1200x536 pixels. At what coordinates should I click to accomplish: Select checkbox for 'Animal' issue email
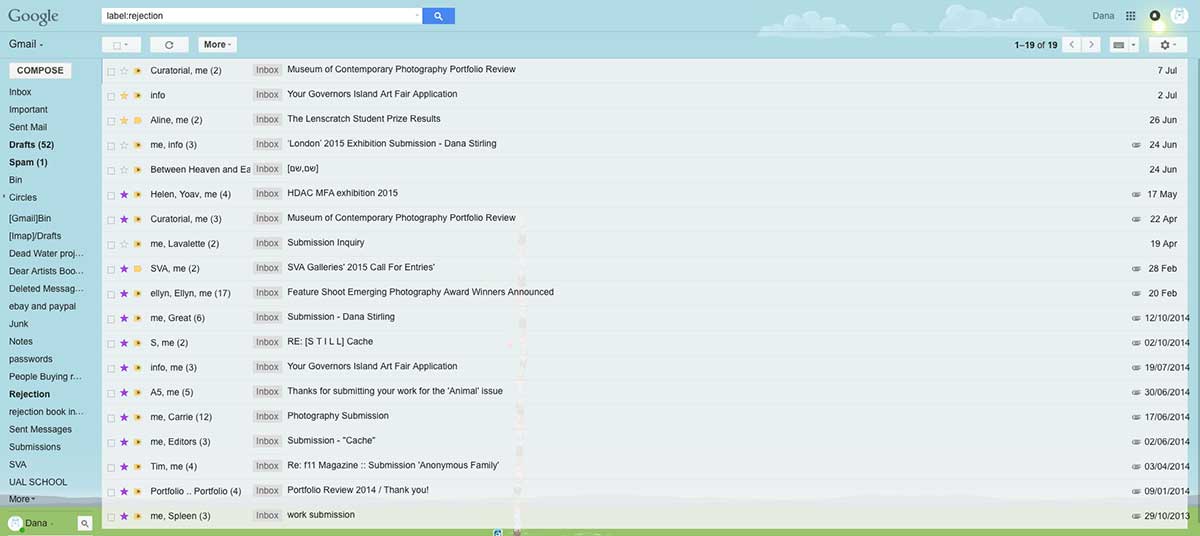111,393
